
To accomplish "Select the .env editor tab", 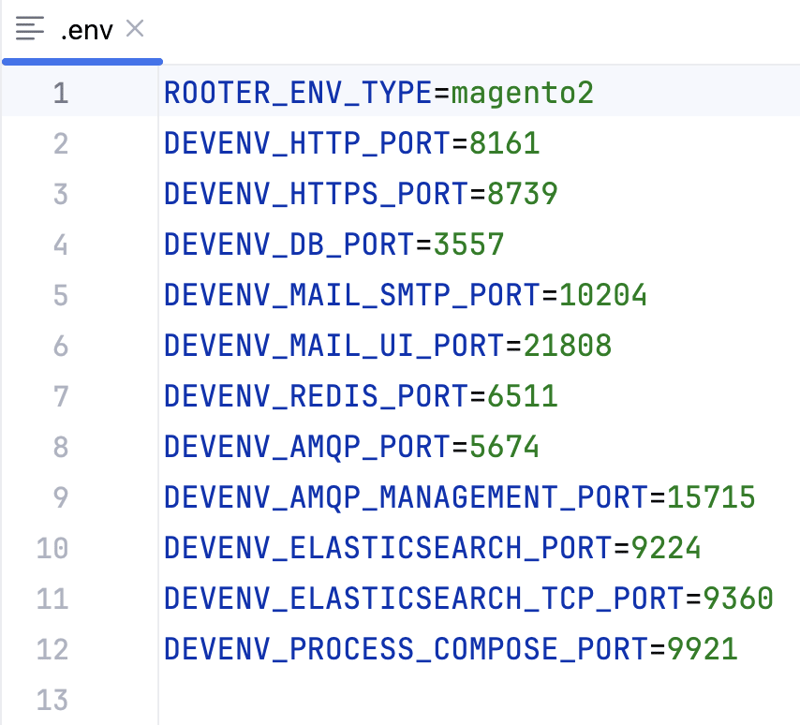I will pyautogui.click(x=83, y=30).
